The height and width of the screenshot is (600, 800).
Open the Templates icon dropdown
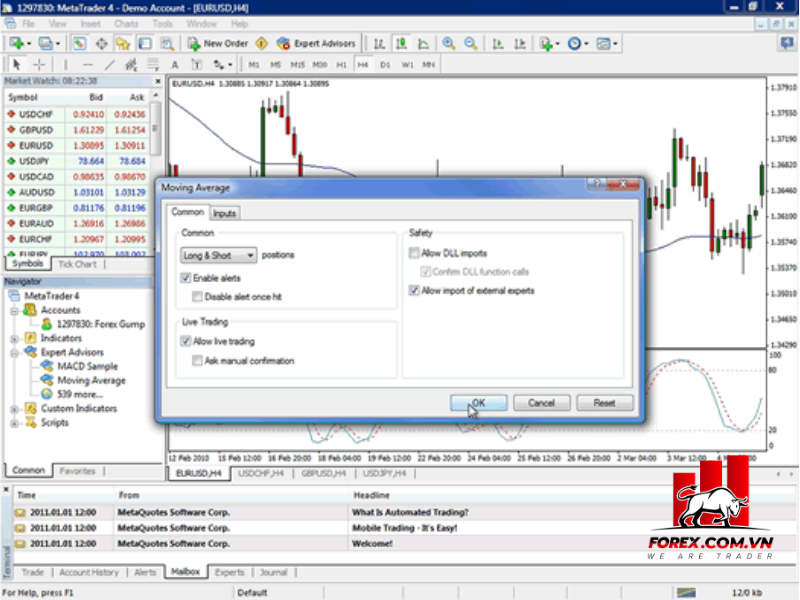tap(607, 44)
